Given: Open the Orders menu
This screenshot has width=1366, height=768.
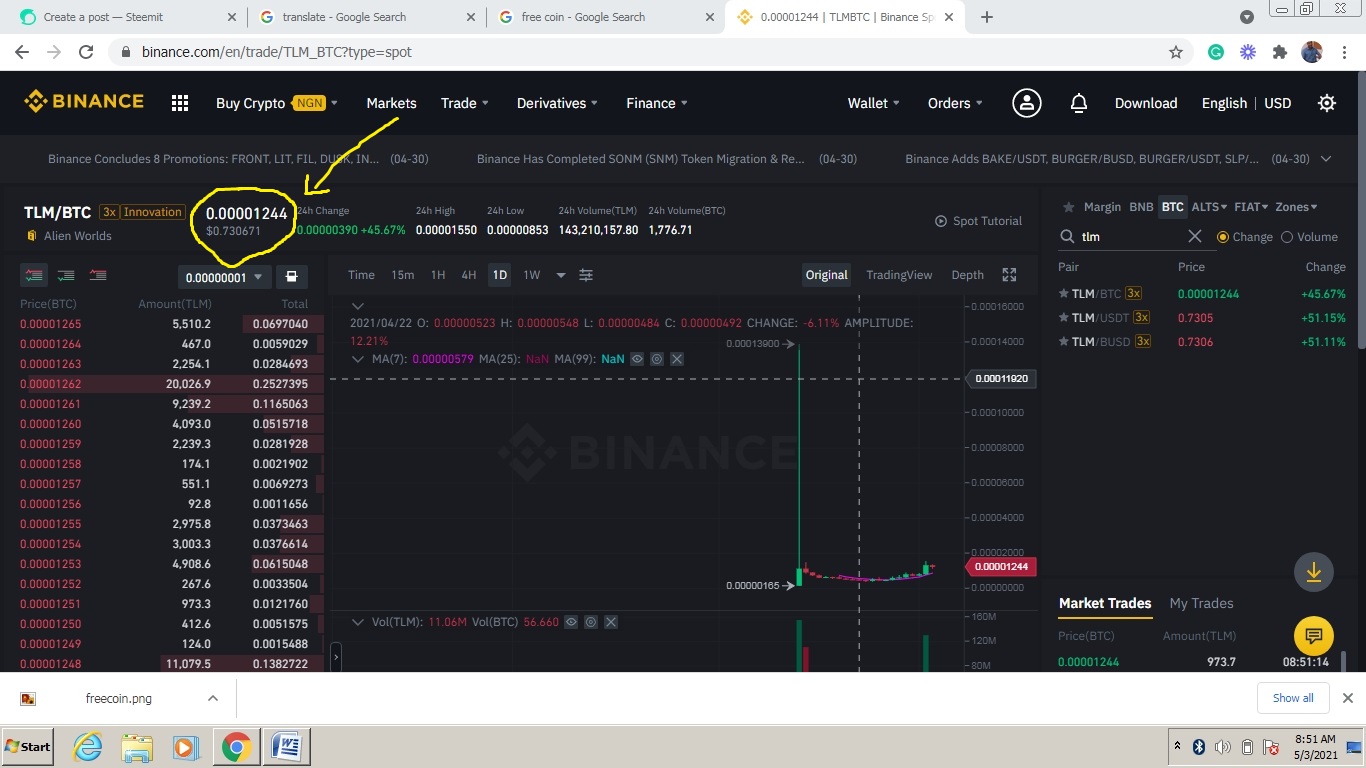Looking at the screenshot, I should click(955, 103).
